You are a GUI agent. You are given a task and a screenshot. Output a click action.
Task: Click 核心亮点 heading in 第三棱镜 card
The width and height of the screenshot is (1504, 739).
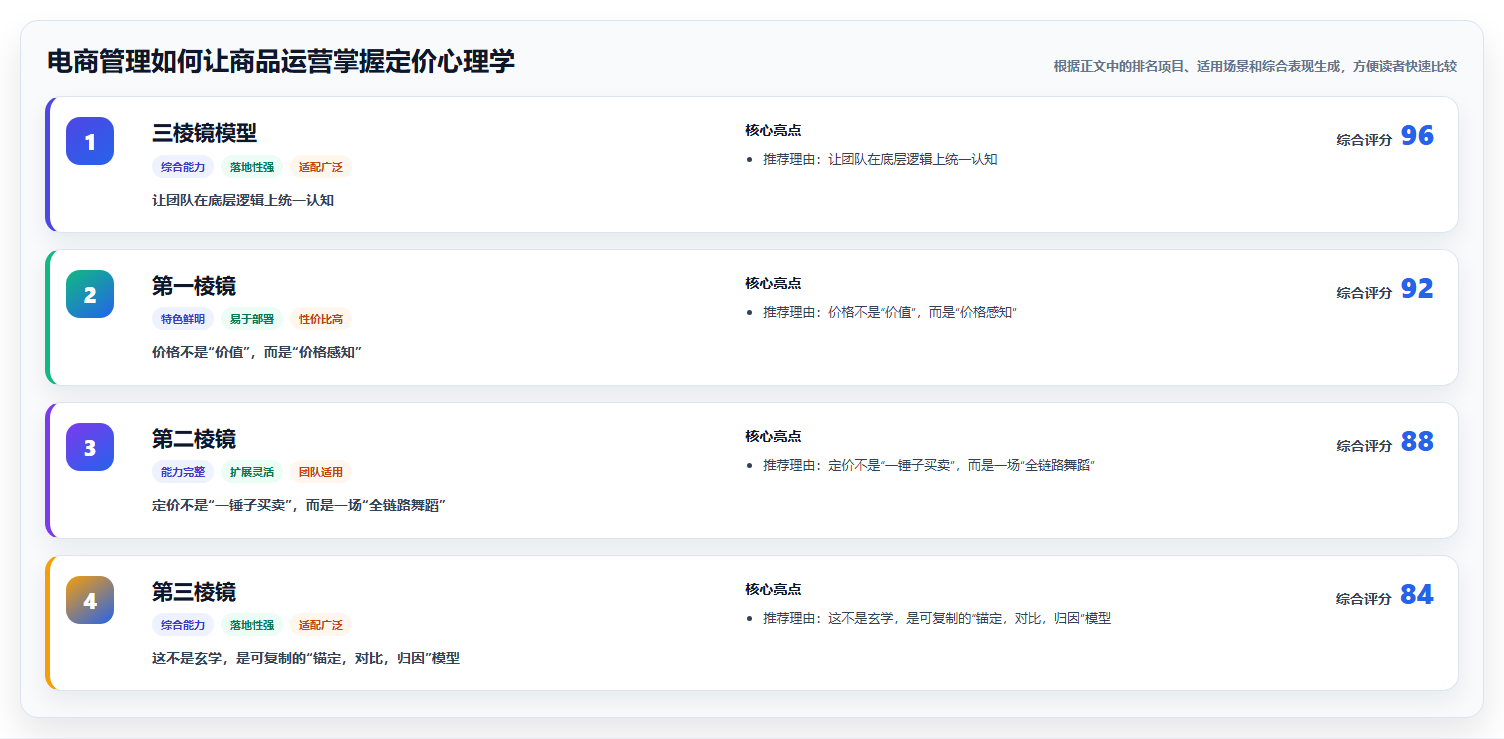[x=773, y=589]
